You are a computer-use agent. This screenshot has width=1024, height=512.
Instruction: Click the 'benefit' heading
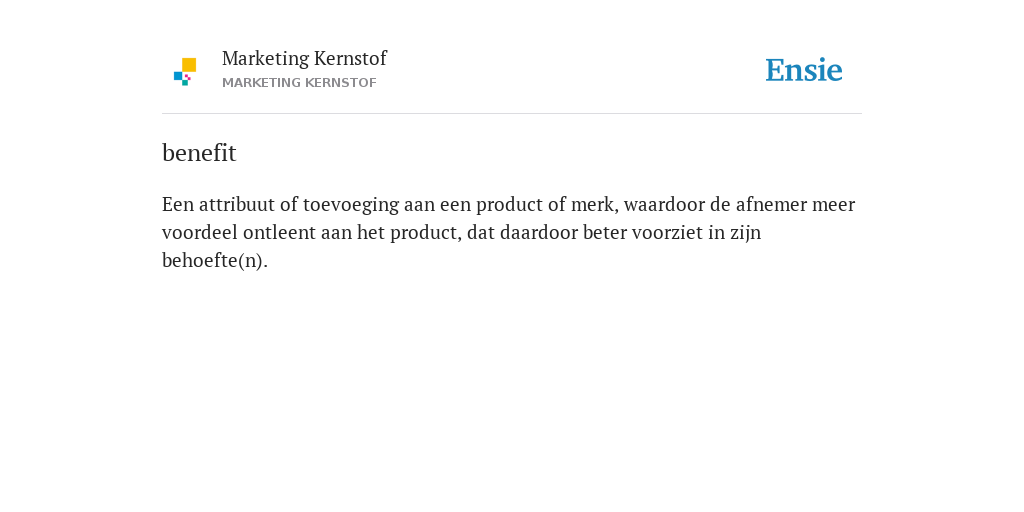coord(199,153)
